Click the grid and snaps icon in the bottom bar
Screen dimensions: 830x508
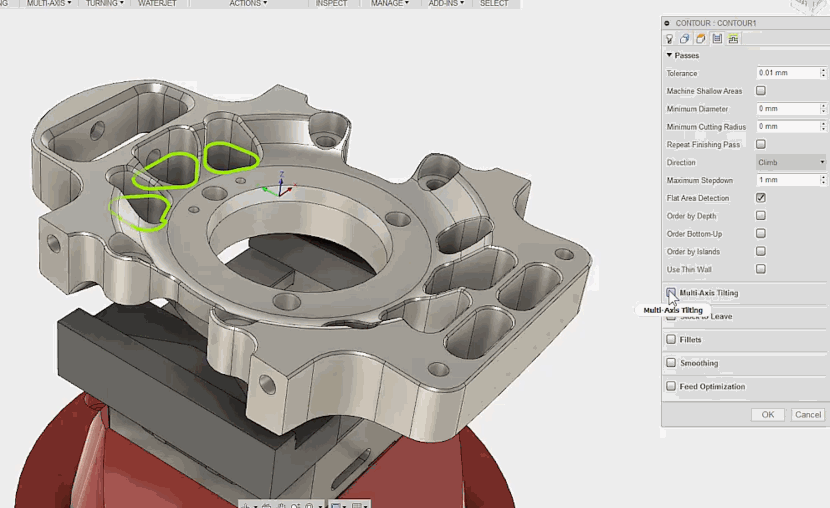tap(358, 504)
